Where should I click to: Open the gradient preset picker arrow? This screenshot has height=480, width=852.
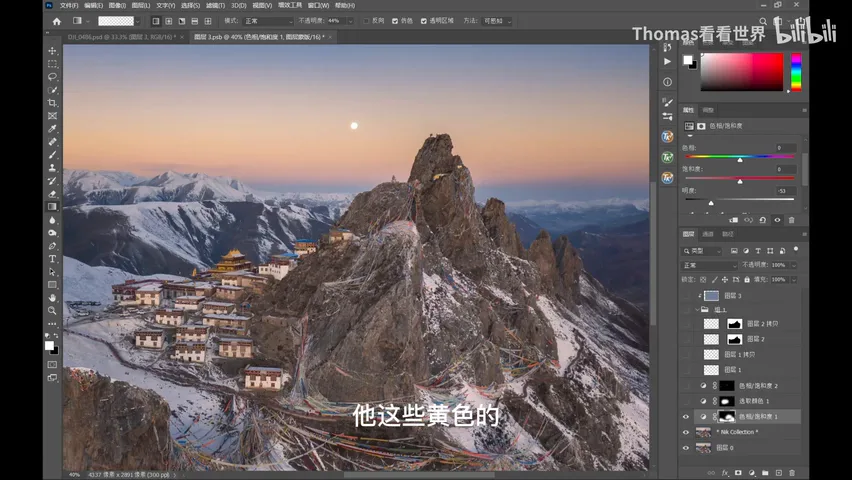(x=138, y=21)
